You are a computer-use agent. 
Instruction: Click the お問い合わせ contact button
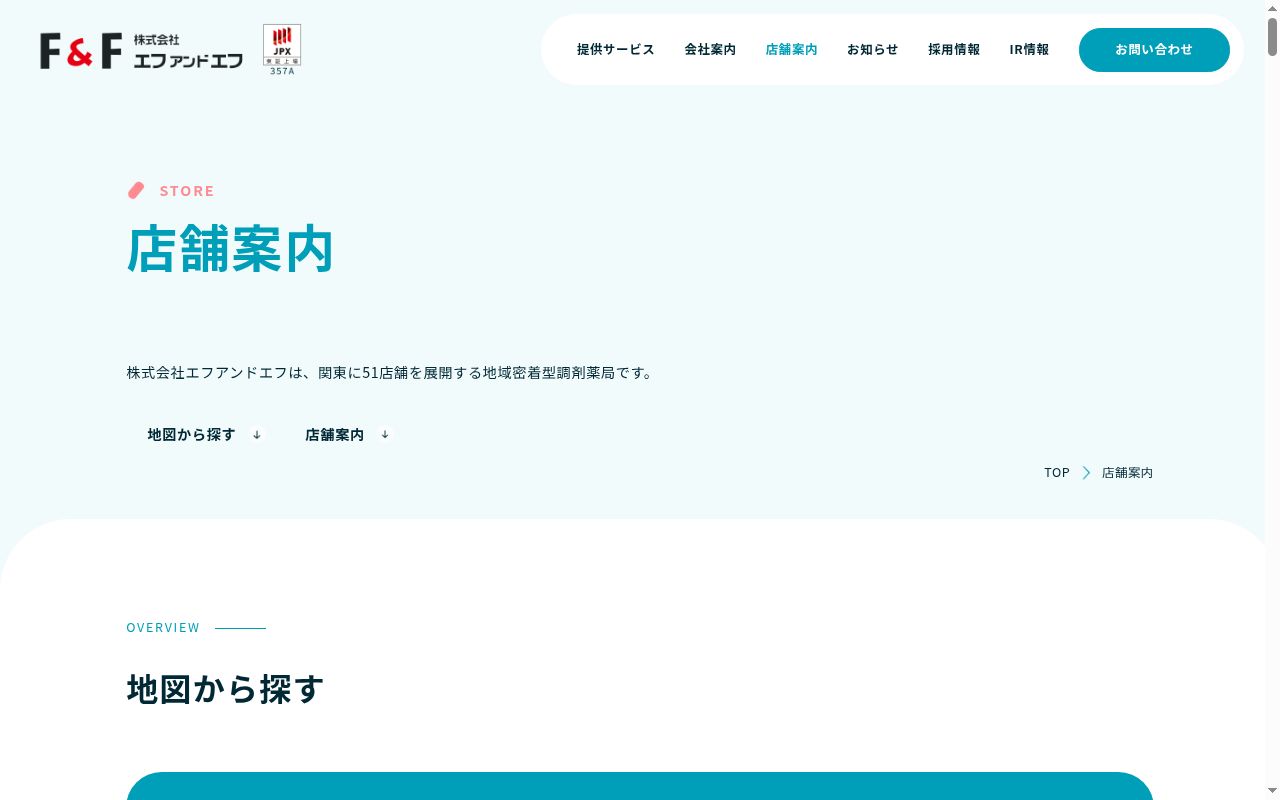point(1154,50)
